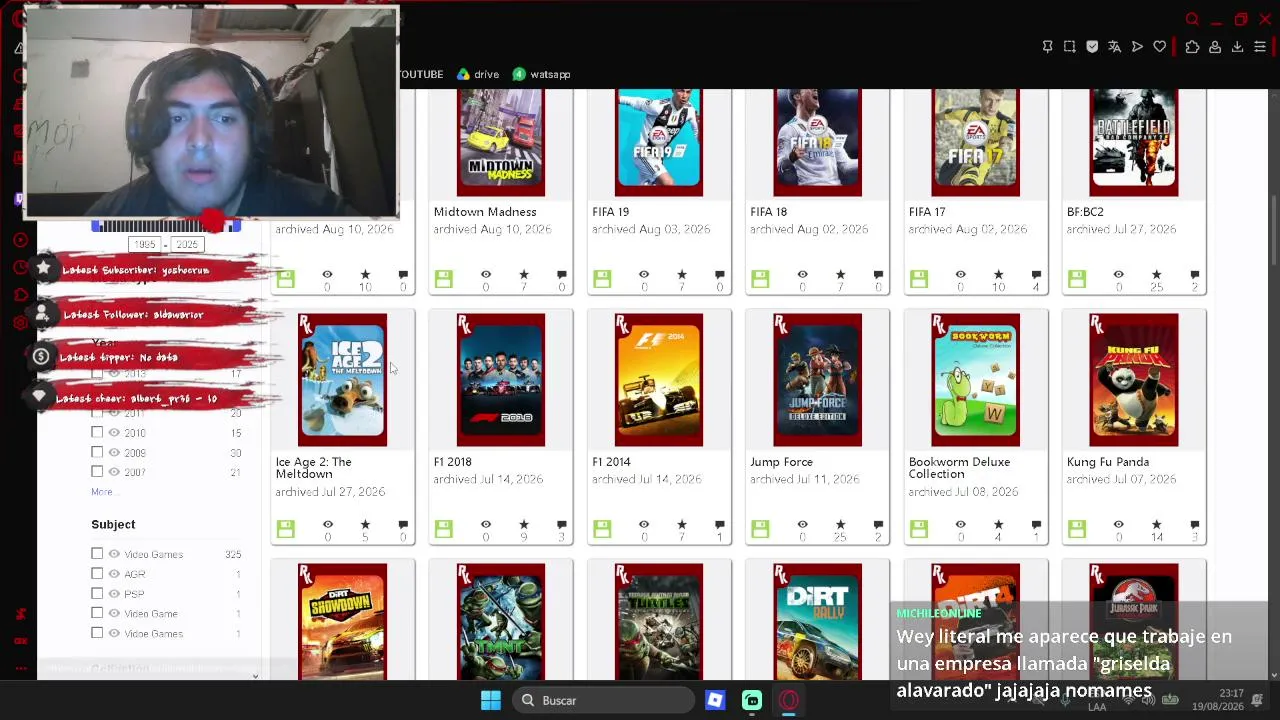Click the views eye icon on Jump Force
This screenshot has width=1280, height=720.
pos(802,525)
